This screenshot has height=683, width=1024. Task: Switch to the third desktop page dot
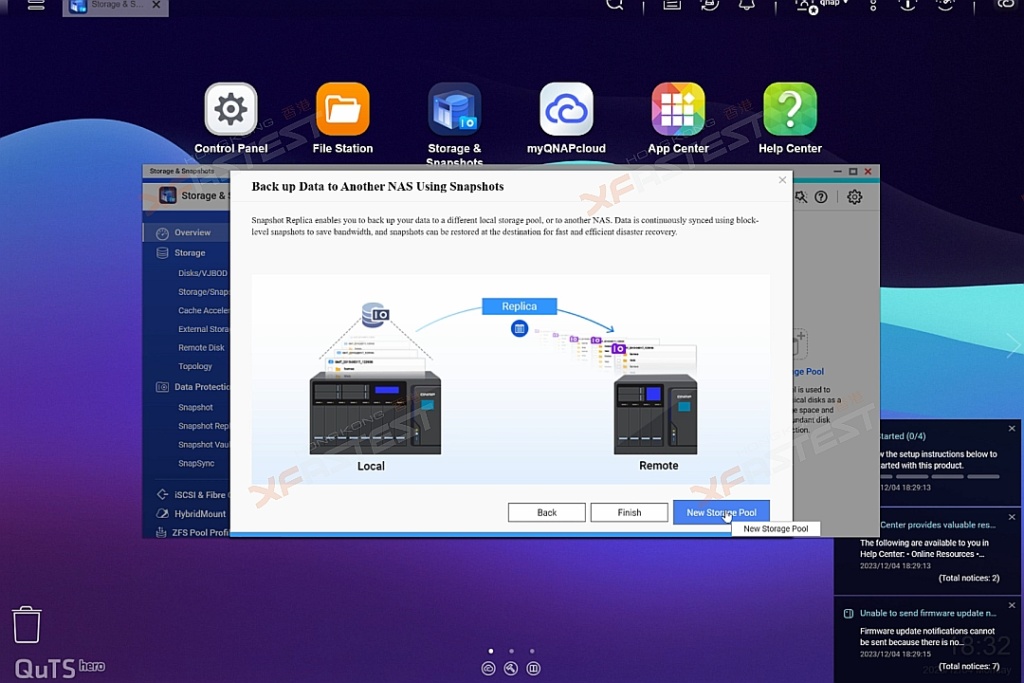click(x=532, y=651)
